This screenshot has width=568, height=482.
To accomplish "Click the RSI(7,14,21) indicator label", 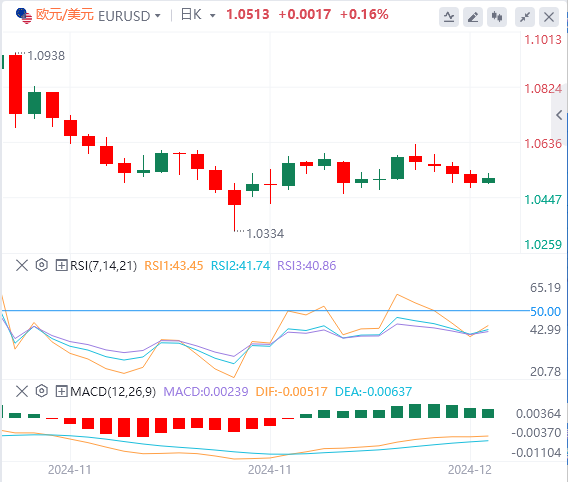I will pyautogui.click(x=104, y=265).
